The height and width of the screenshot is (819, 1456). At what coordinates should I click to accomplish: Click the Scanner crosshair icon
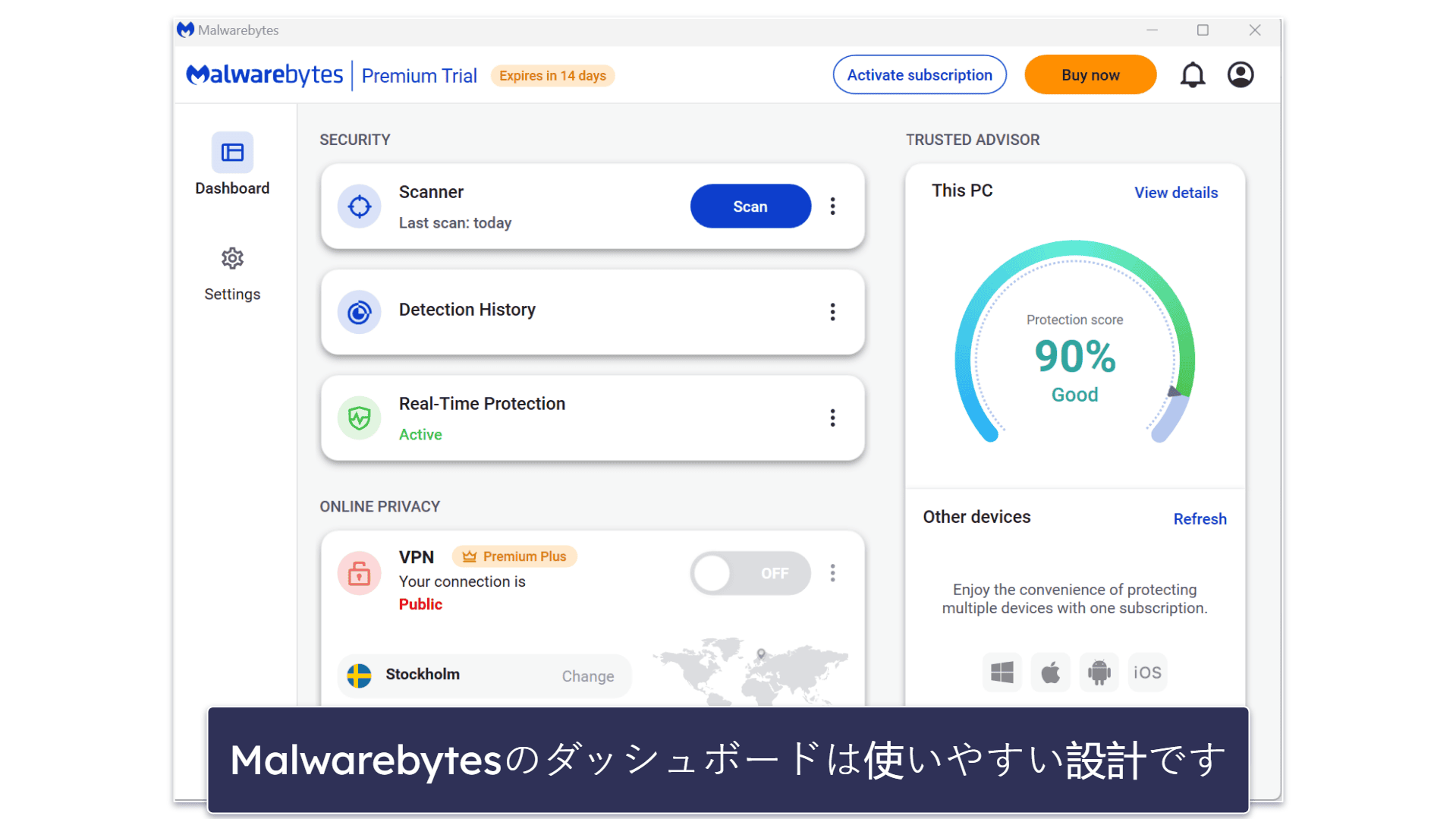click(x=359, y=206)
